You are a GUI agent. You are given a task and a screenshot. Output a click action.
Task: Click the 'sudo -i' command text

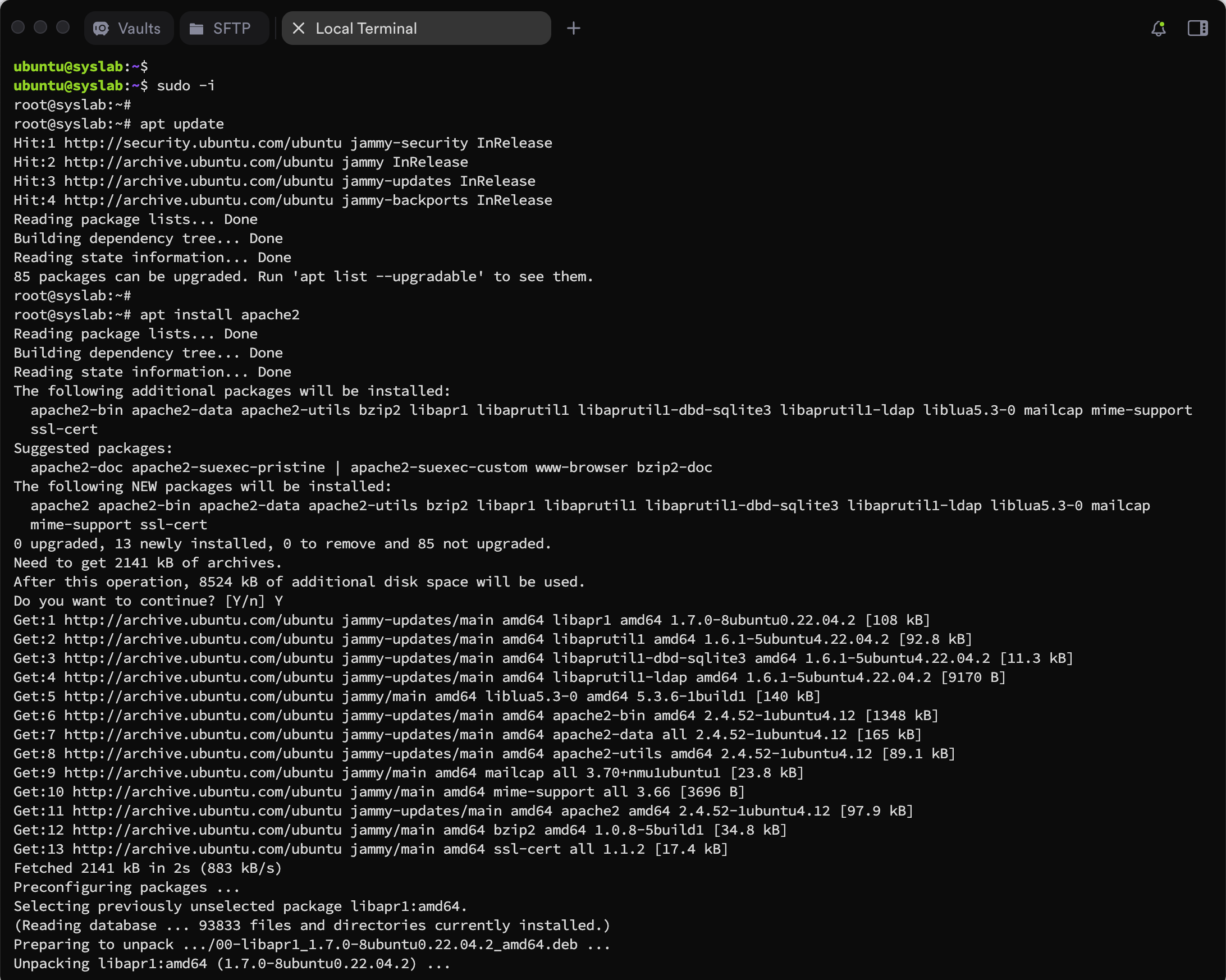click(x=186, y=86)
